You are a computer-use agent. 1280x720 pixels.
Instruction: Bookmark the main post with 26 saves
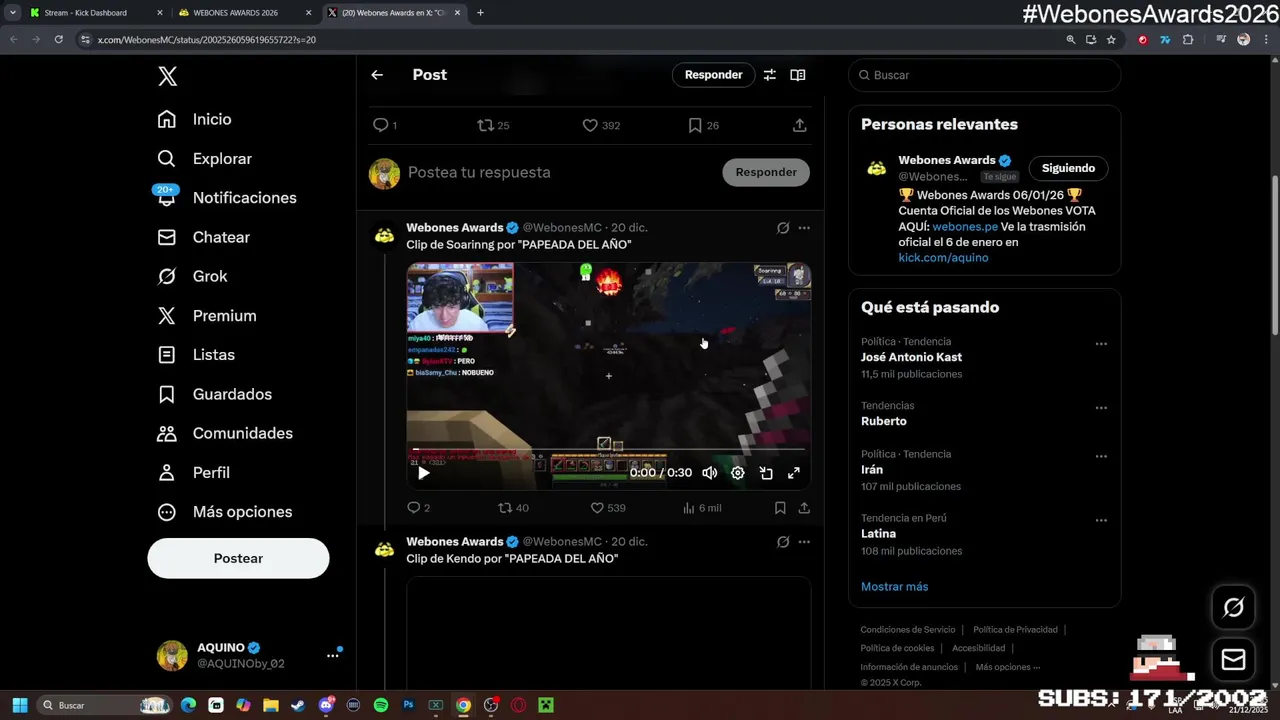(x=695, y=125)
